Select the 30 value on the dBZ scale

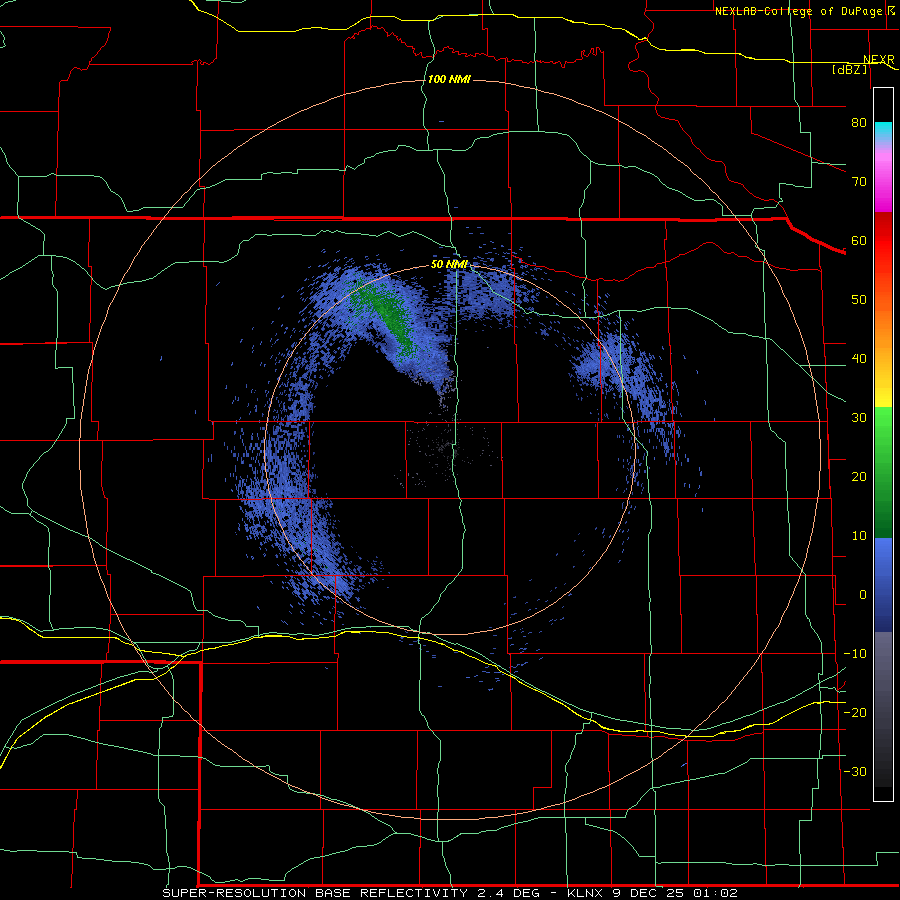(x=859, y=418)
